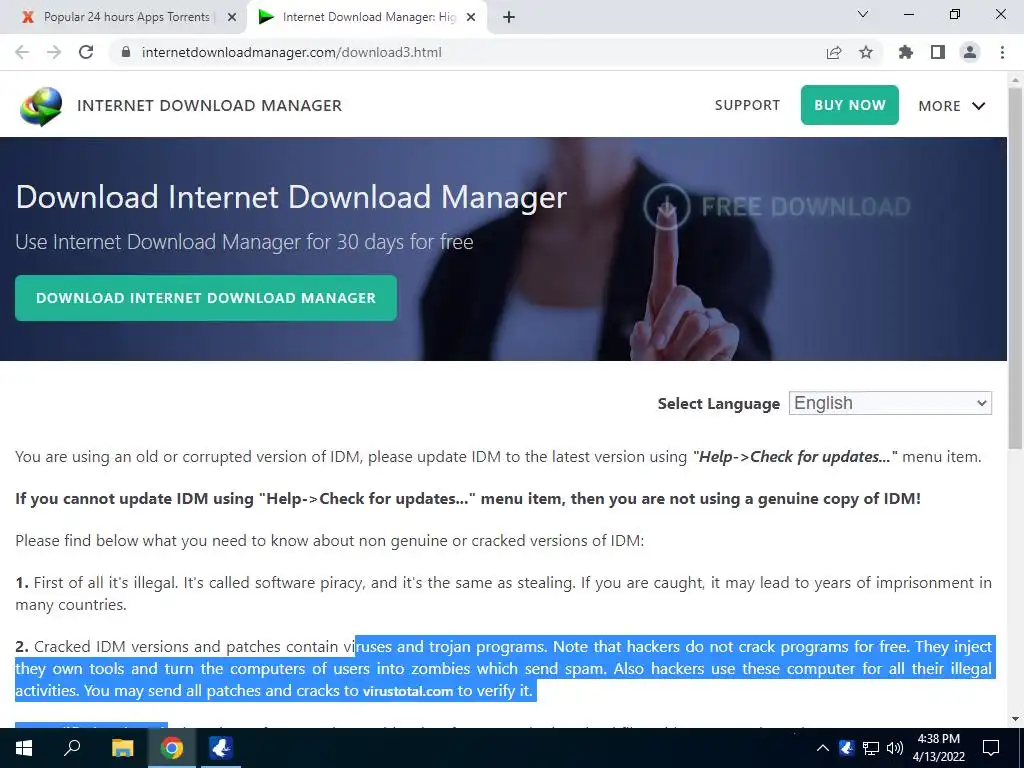Click the padlock site info icon
Viewport: 1024px width, 768px height.
click(x=126, y=52)
